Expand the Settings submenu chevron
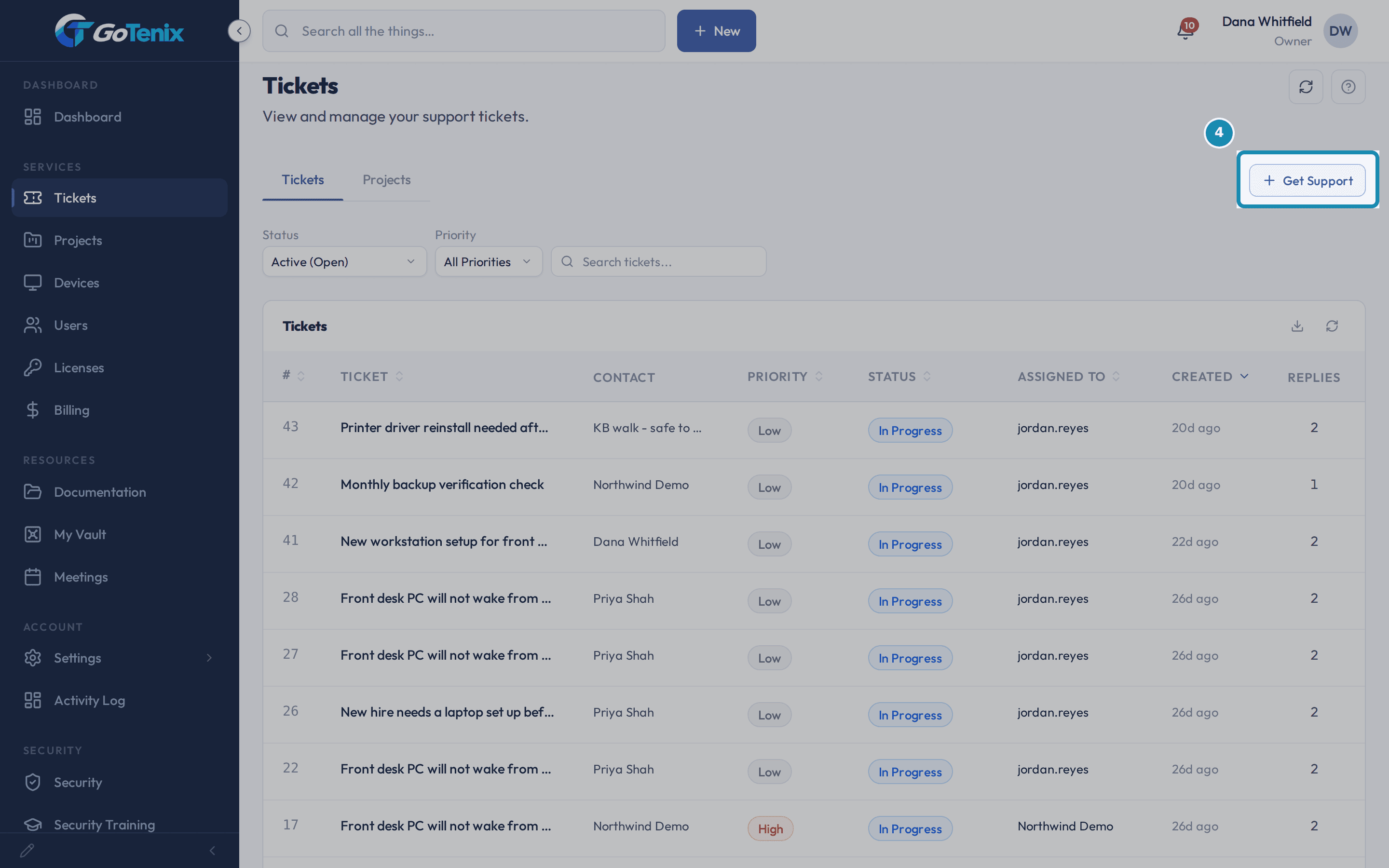The width and height of the screenshot is (1389, 868). 209,658
